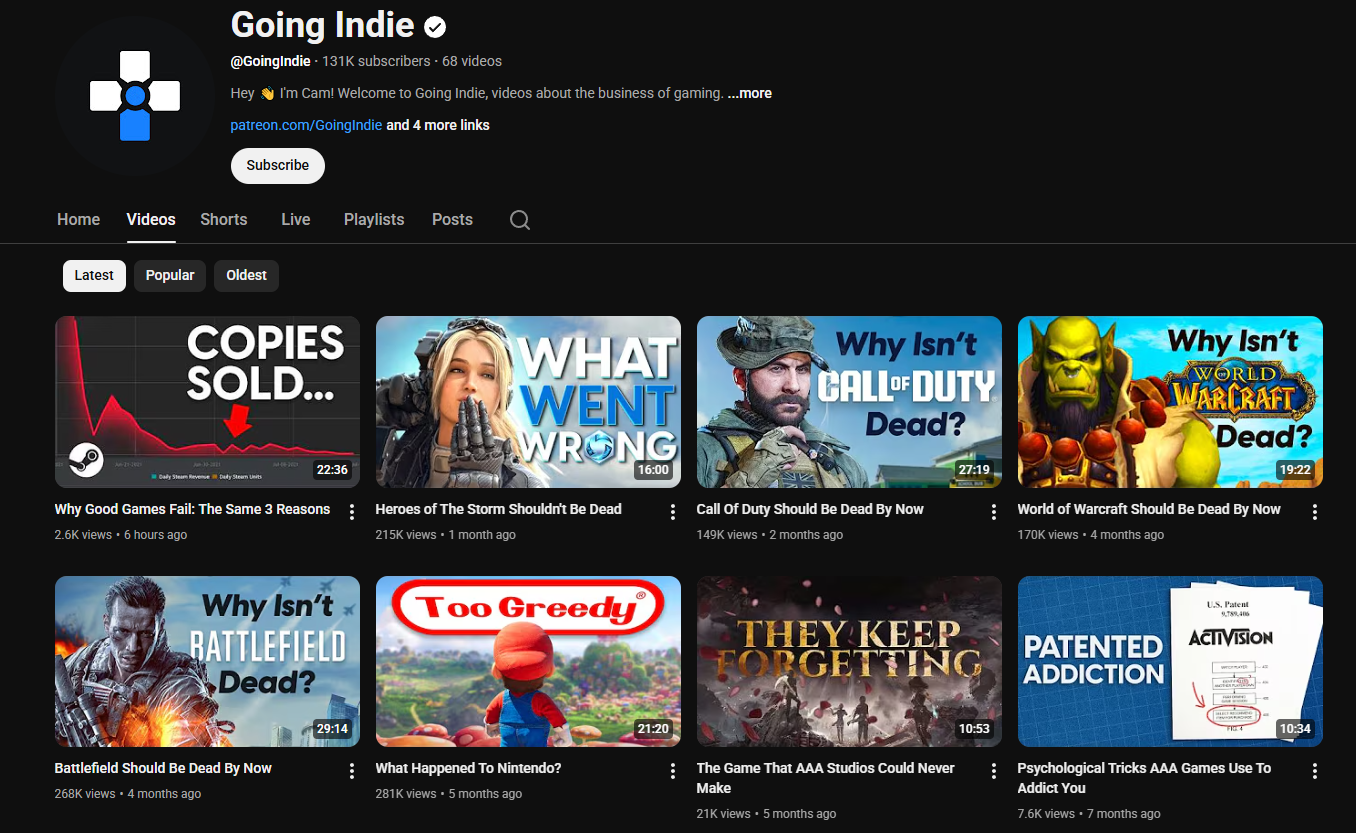Viewport: 1356px width, 833px height.
Task: Click the 'PATENTED ADDICTION' video thumbnail
Action: [1170, 661]
